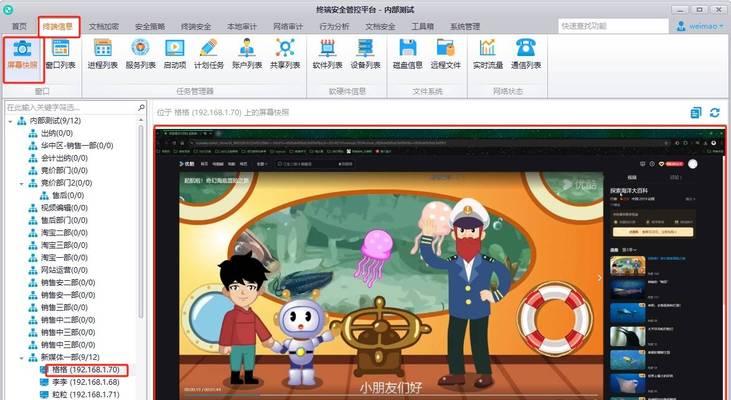
Task: Open the 计划任务 scheduled tasks
Action: pyautogui.click(x=209, y=55)
